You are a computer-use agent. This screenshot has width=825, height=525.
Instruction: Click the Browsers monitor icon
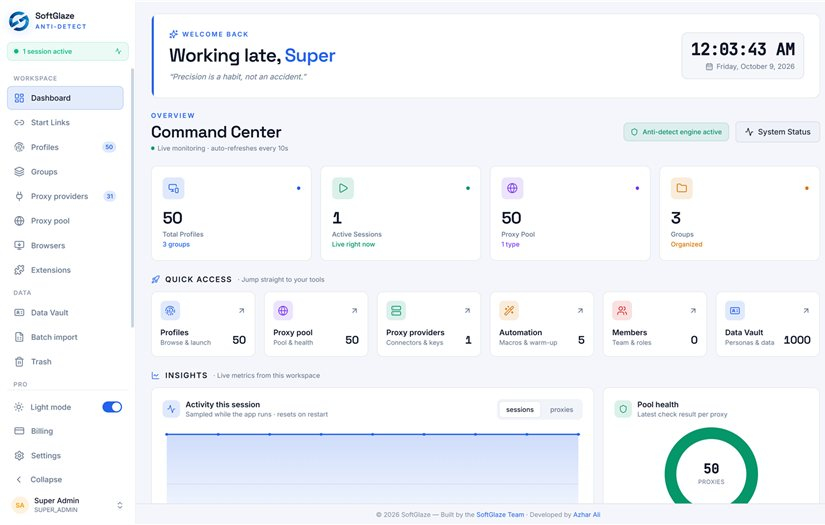[19, 245]
